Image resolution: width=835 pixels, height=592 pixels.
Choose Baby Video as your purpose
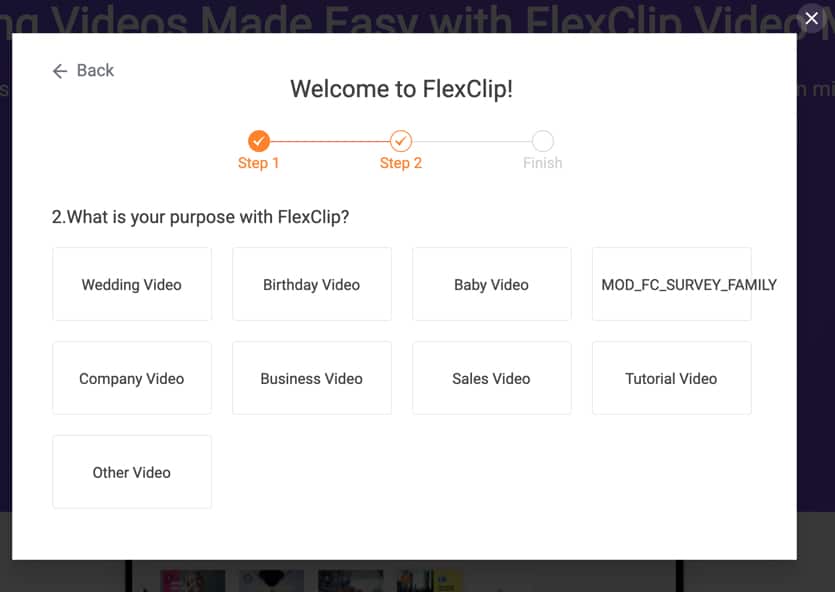[x=491, y=284]
